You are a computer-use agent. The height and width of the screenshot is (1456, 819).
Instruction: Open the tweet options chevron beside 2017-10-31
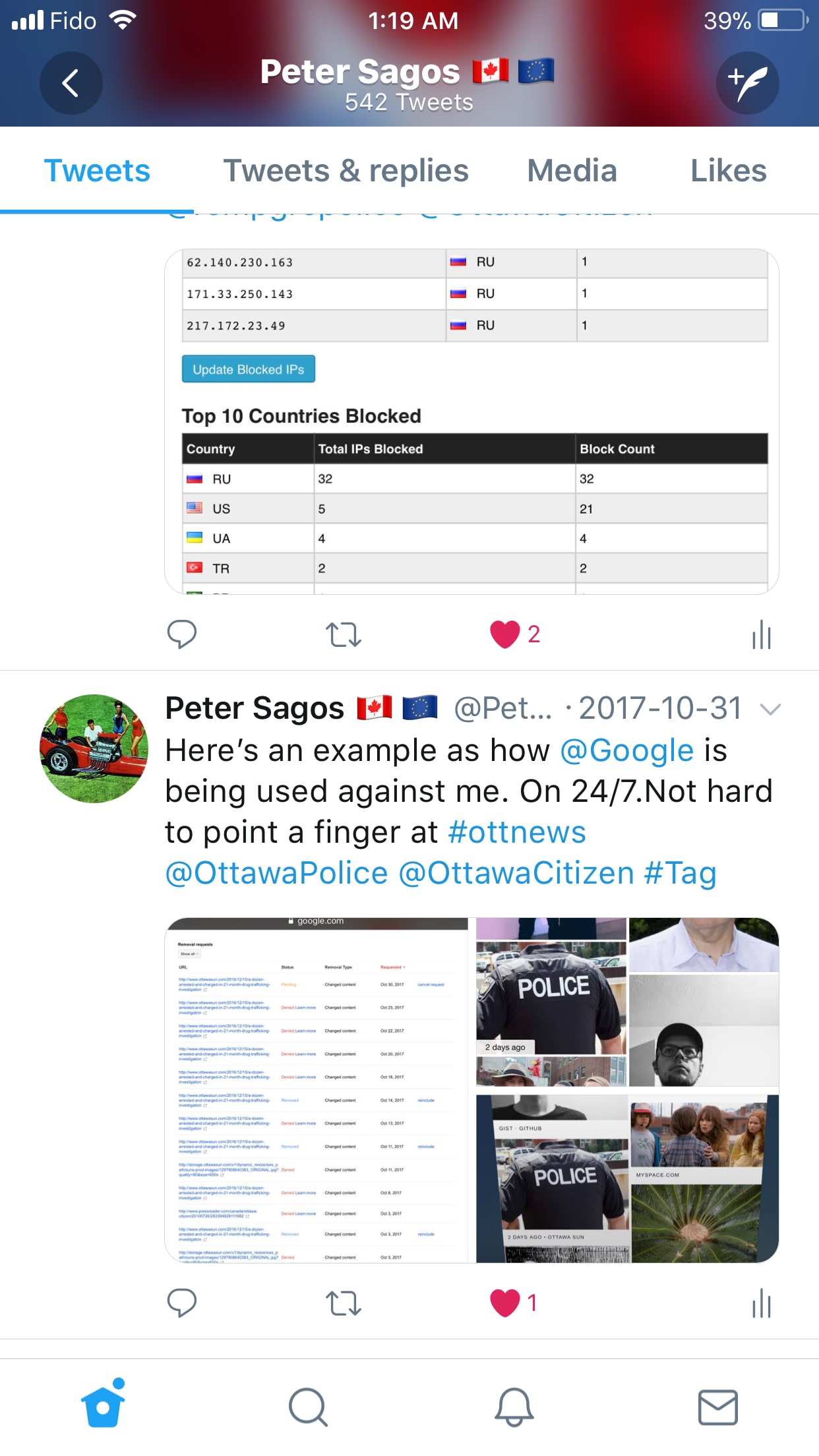point(770,710)
